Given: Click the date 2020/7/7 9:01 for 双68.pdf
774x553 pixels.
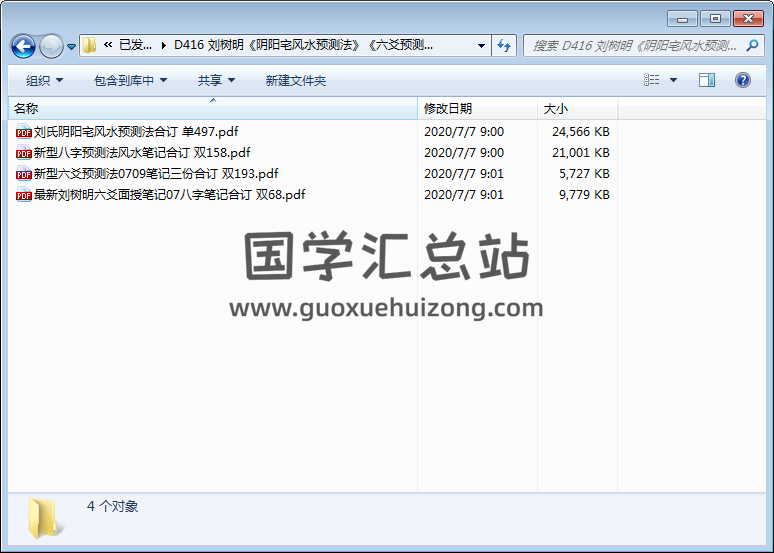Looking at the screenshot, I should pyautogui.click(x=464, y=195).
